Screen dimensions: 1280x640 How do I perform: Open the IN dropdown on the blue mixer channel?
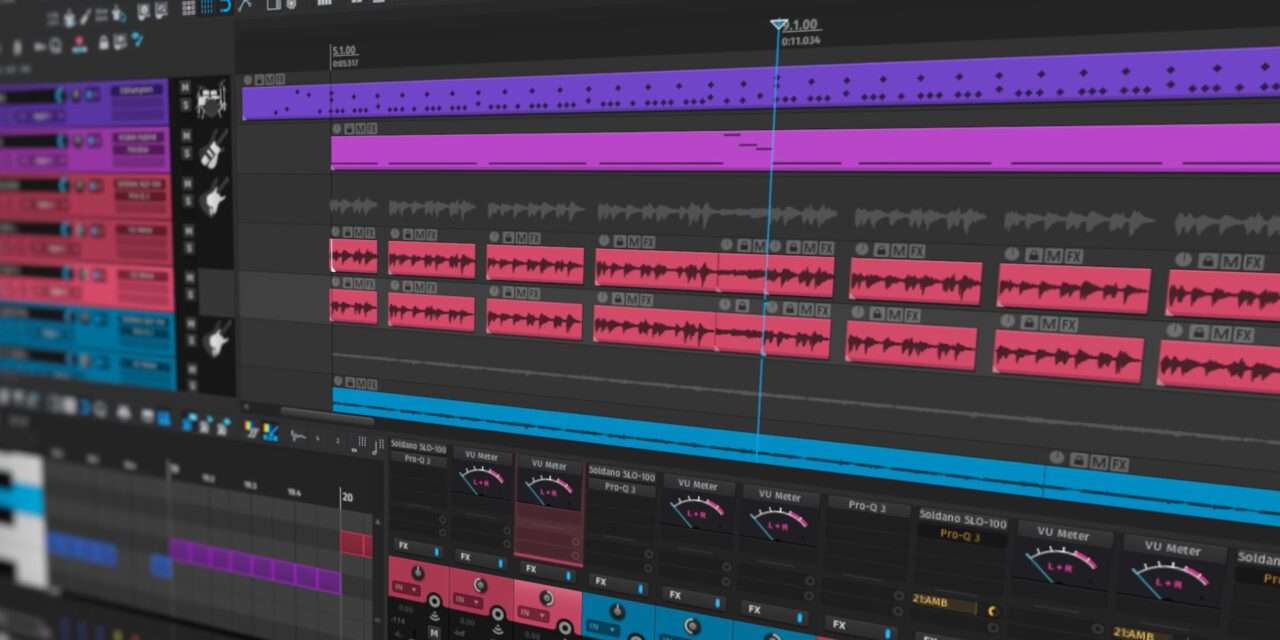[603, 627]
